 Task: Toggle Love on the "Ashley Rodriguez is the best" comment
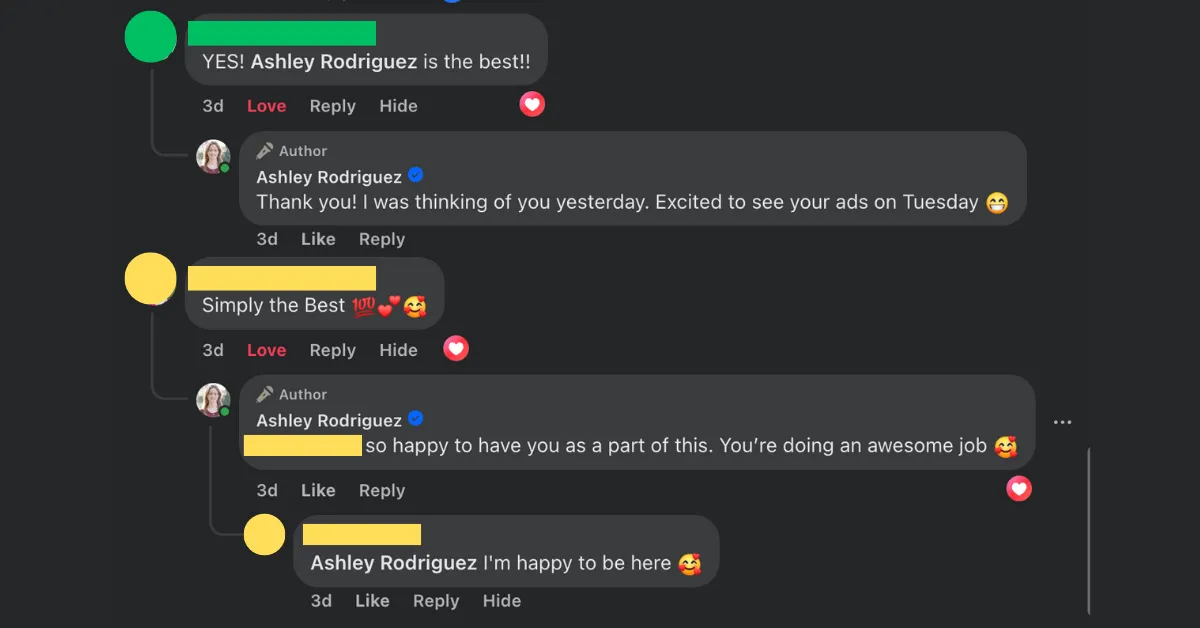pos(266,106)
